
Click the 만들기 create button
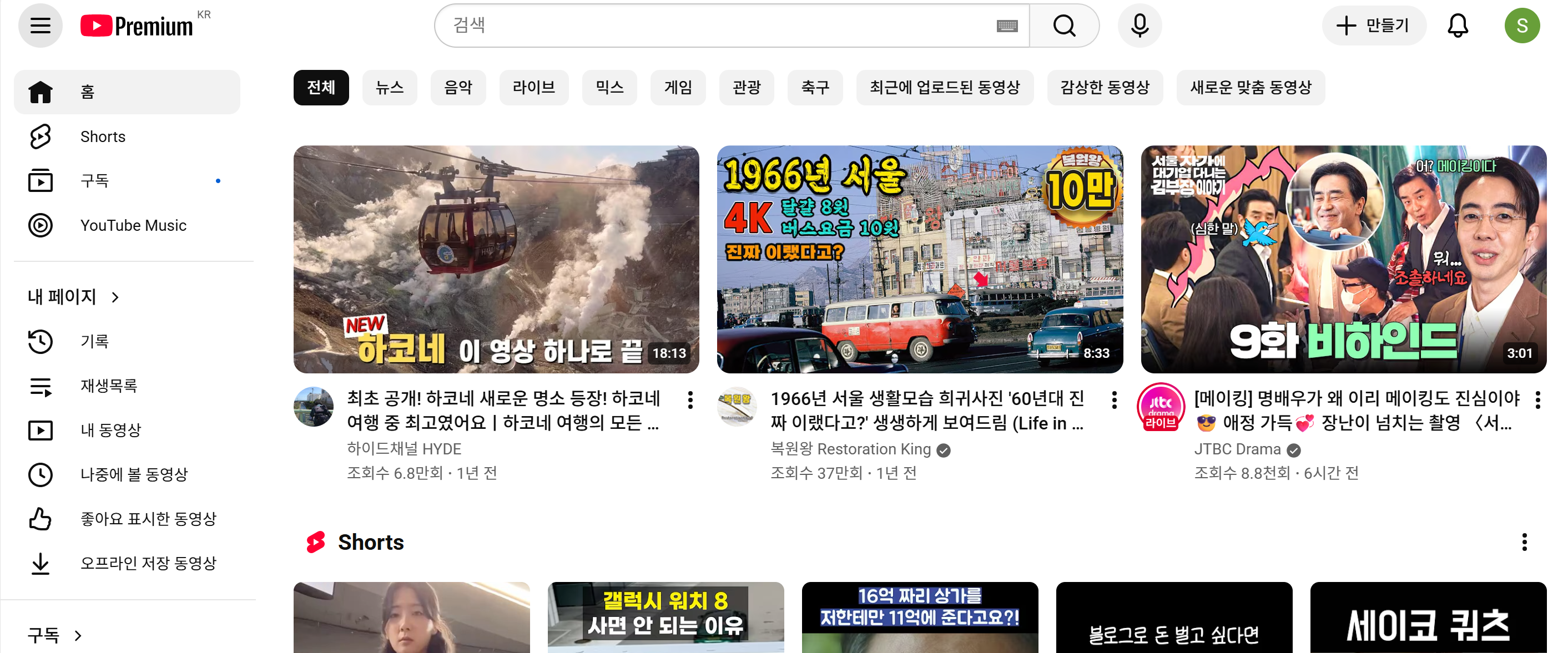coord(1372,26)
